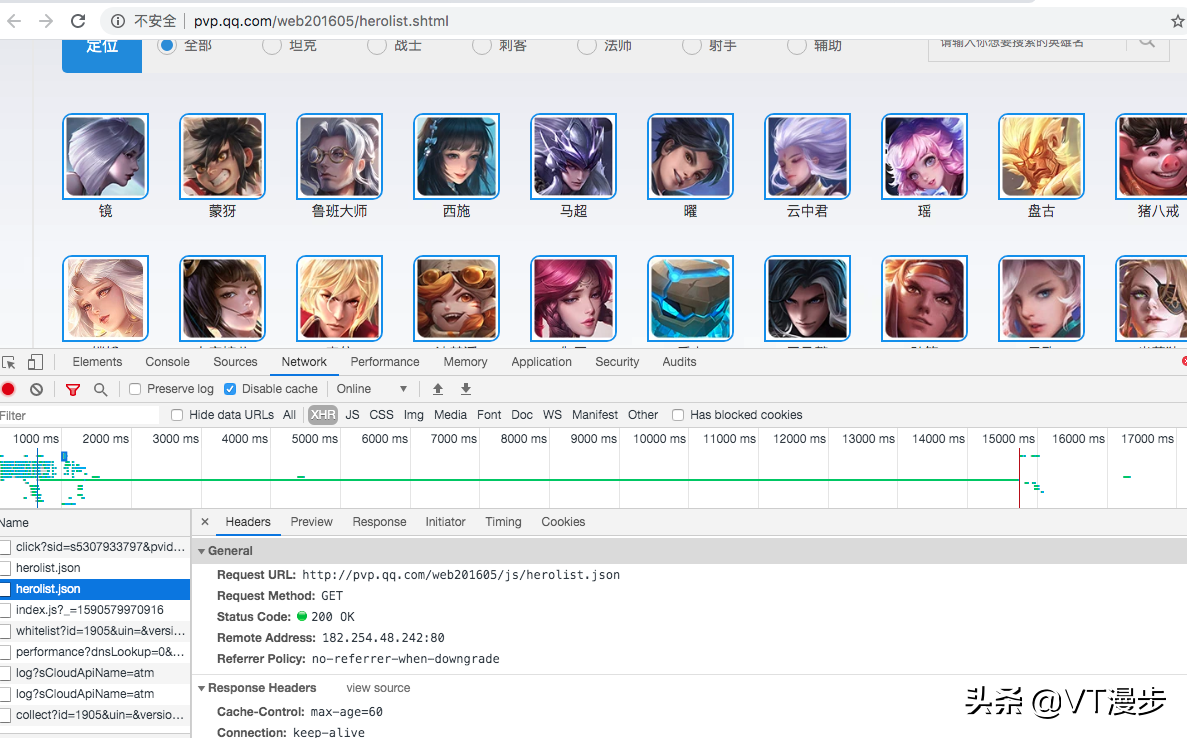Select the collect?id=1905 request row
The width and height of the screenshot is (1187, 738).
click(x=95, y=715)
